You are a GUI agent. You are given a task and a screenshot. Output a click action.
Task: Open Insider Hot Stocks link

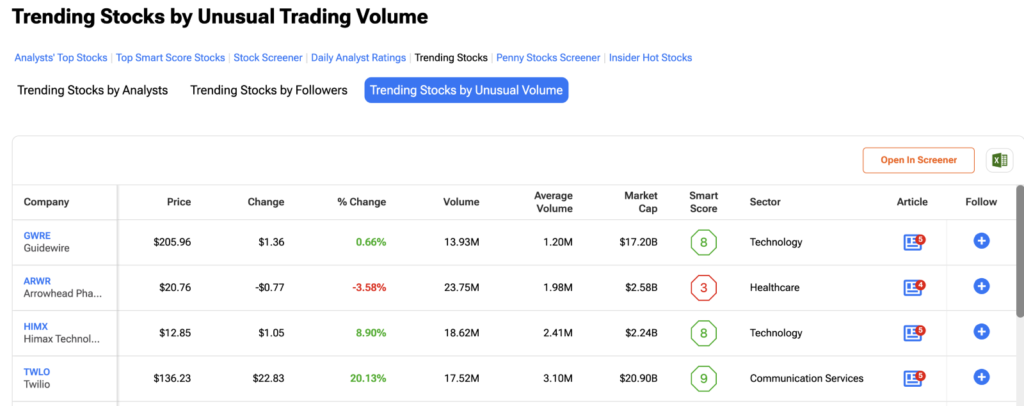pyautogui.click(x=650, y=57)
